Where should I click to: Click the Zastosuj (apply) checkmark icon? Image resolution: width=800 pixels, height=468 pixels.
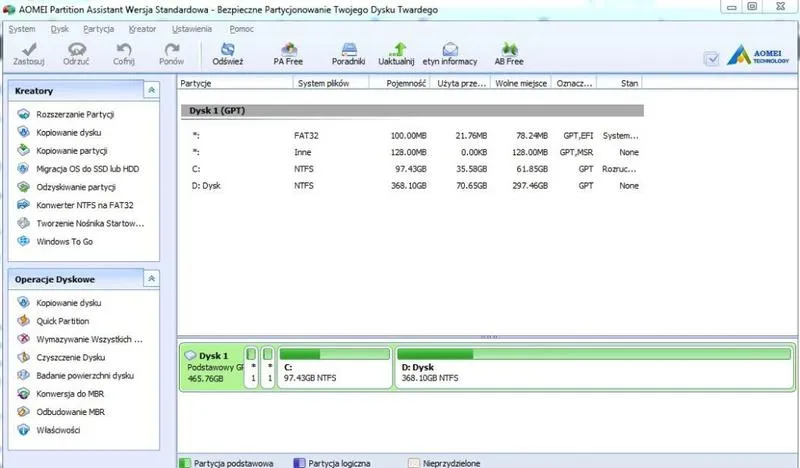tap(29, 49)
